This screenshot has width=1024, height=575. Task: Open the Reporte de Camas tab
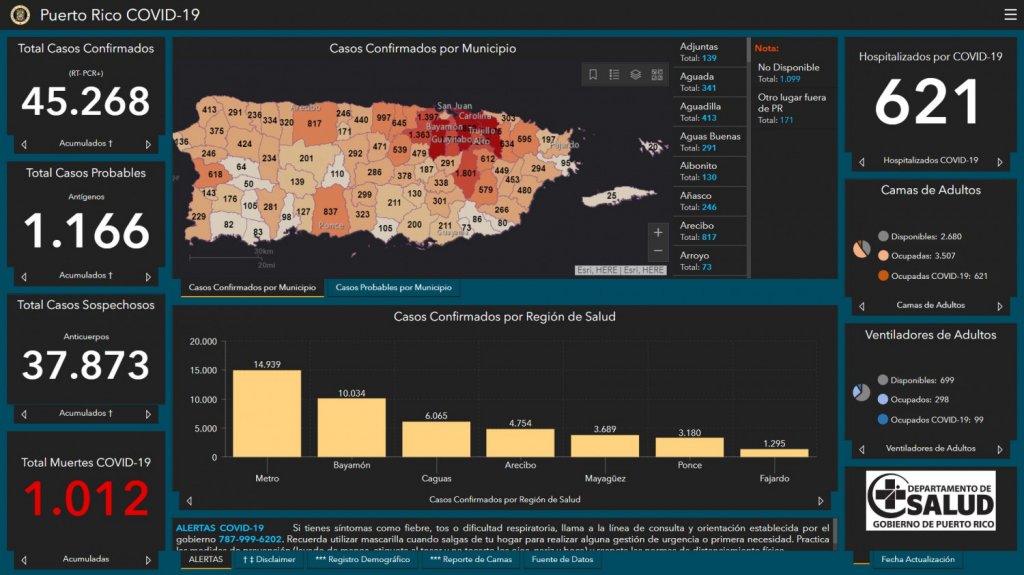click(470, 560)
